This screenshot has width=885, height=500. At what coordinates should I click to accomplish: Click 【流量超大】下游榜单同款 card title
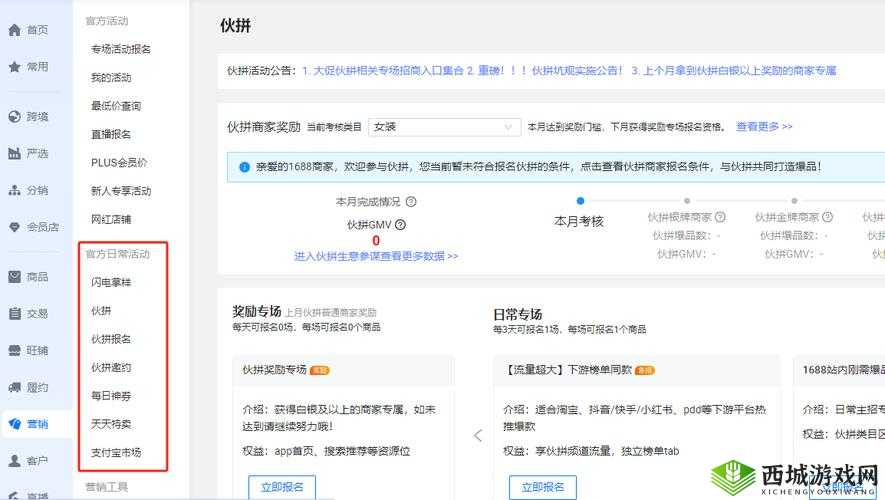click(567, 370)
